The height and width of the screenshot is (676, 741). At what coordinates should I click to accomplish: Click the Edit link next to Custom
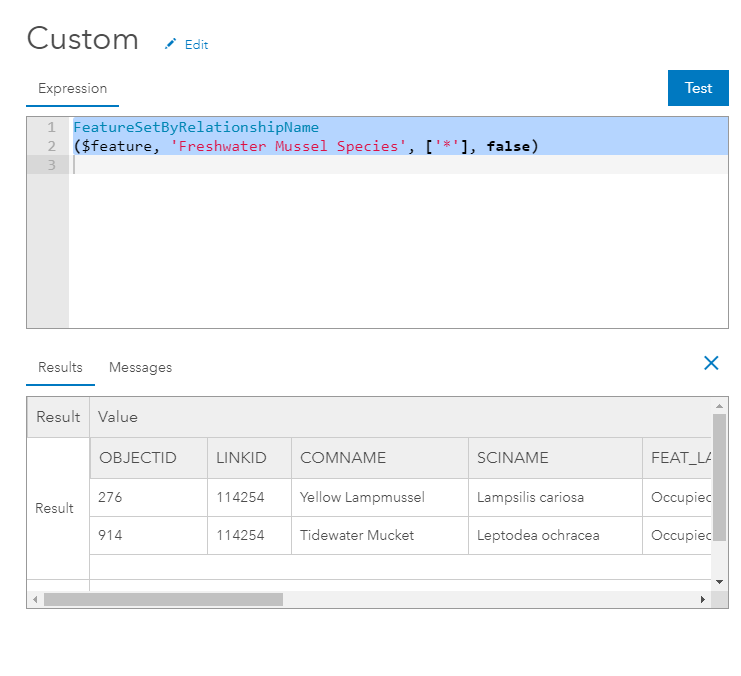pos(196,45)
